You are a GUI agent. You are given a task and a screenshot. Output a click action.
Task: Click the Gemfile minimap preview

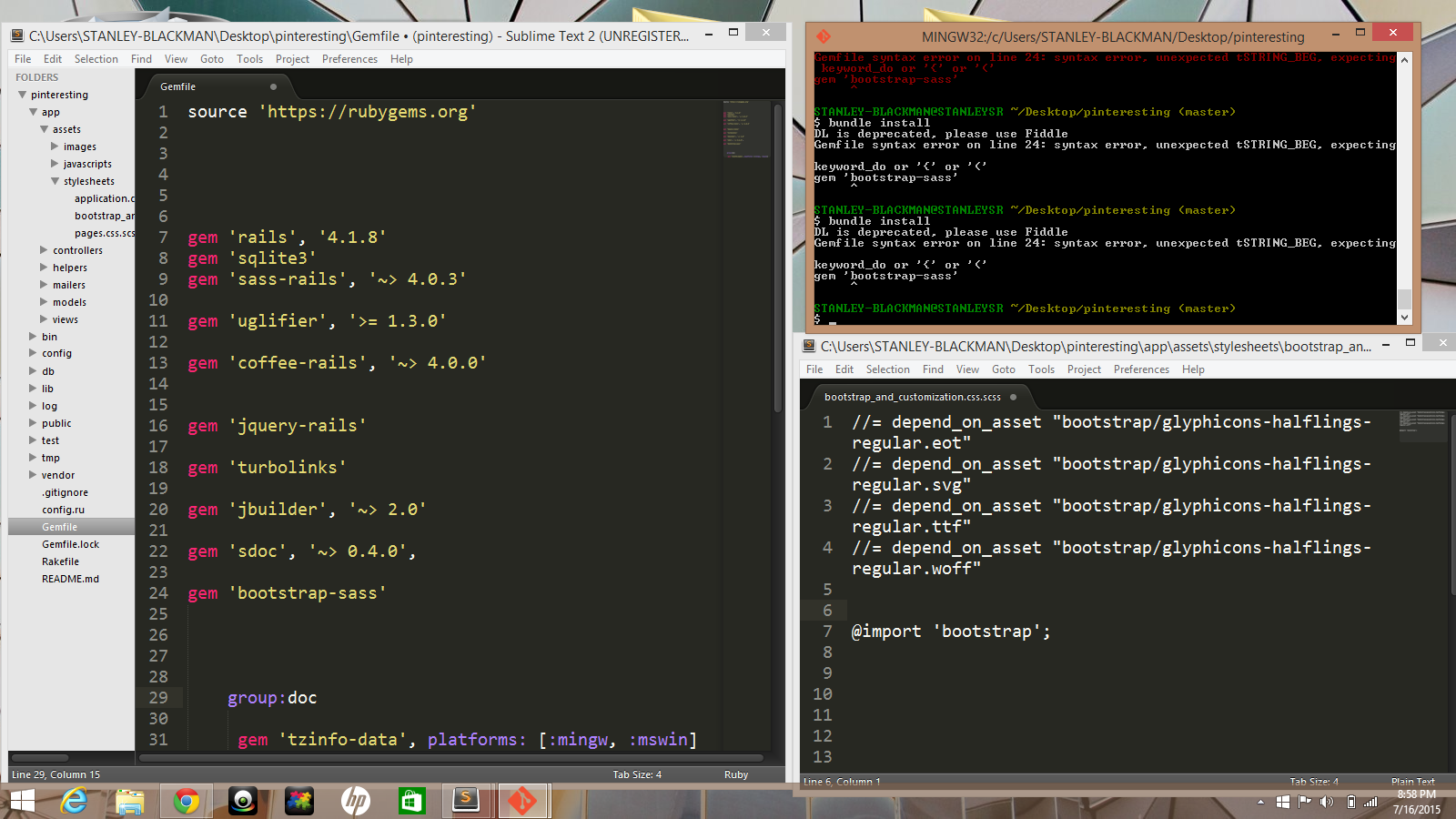[x=746, y=129]
